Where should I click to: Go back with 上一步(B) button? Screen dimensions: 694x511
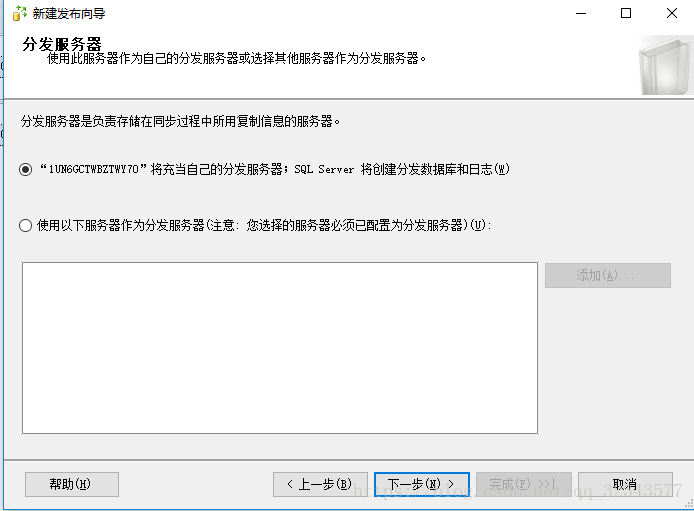click(320, 484)
